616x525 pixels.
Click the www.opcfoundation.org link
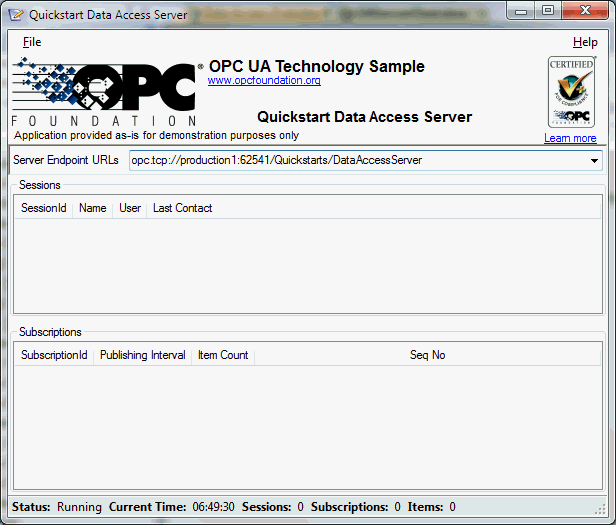coord(264,81)
